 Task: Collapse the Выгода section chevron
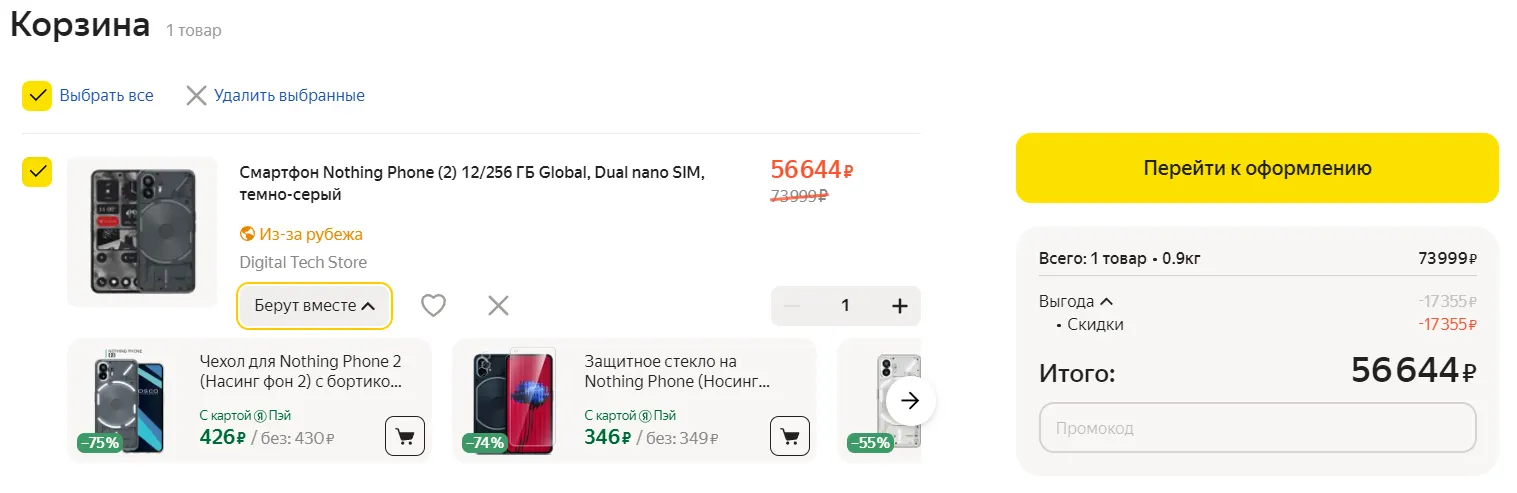1107,301
